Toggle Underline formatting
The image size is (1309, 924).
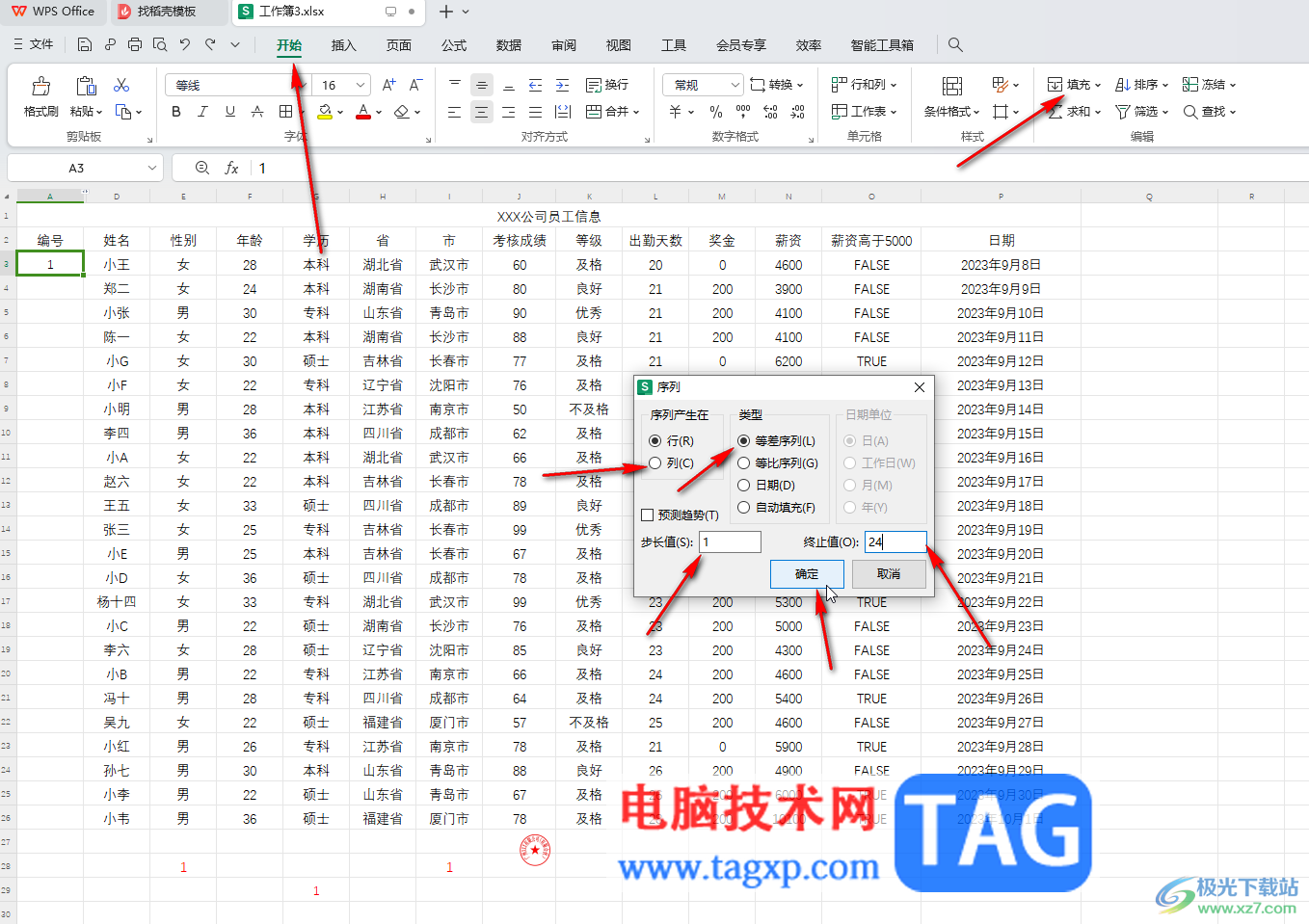pyautogui.click(x=229, y=112)
